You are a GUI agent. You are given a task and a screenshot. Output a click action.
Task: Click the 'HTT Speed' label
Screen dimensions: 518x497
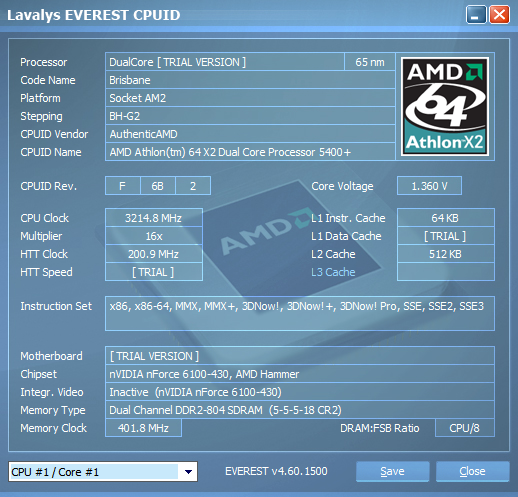46,272
